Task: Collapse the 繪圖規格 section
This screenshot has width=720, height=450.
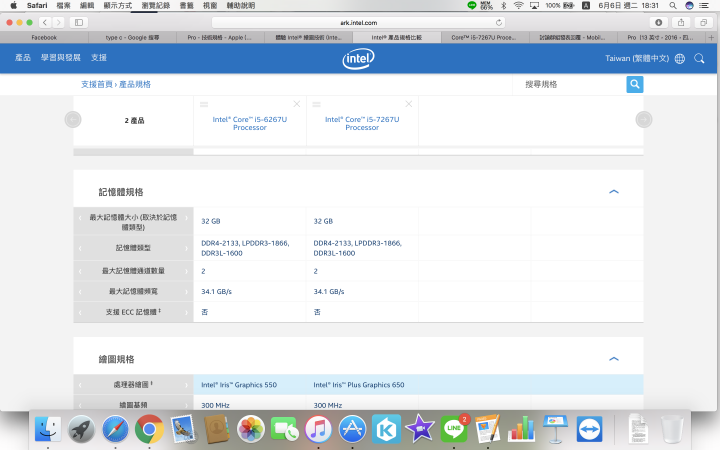Action: (614, 359)
